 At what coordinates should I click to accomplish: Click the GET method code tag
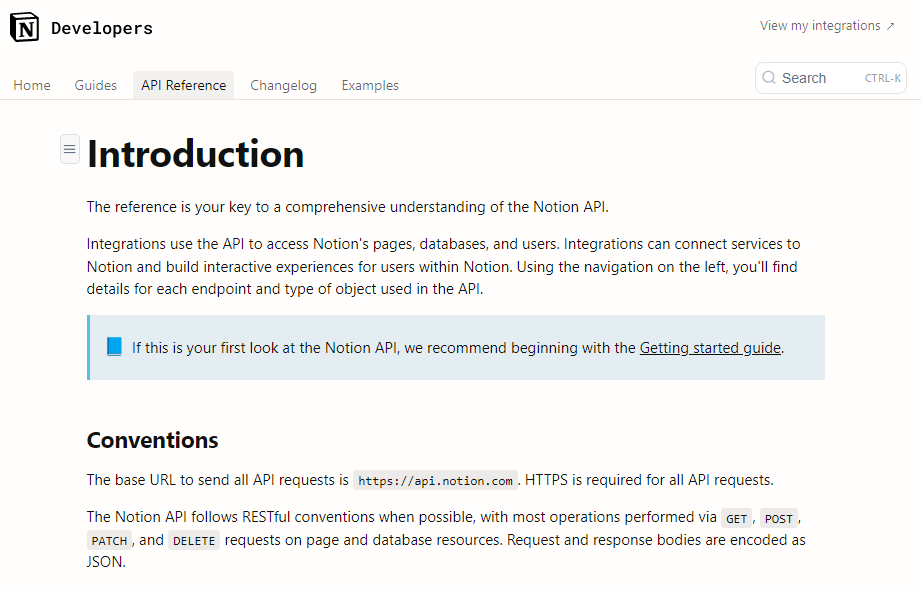pyautogui.click(x=736, y=519)
